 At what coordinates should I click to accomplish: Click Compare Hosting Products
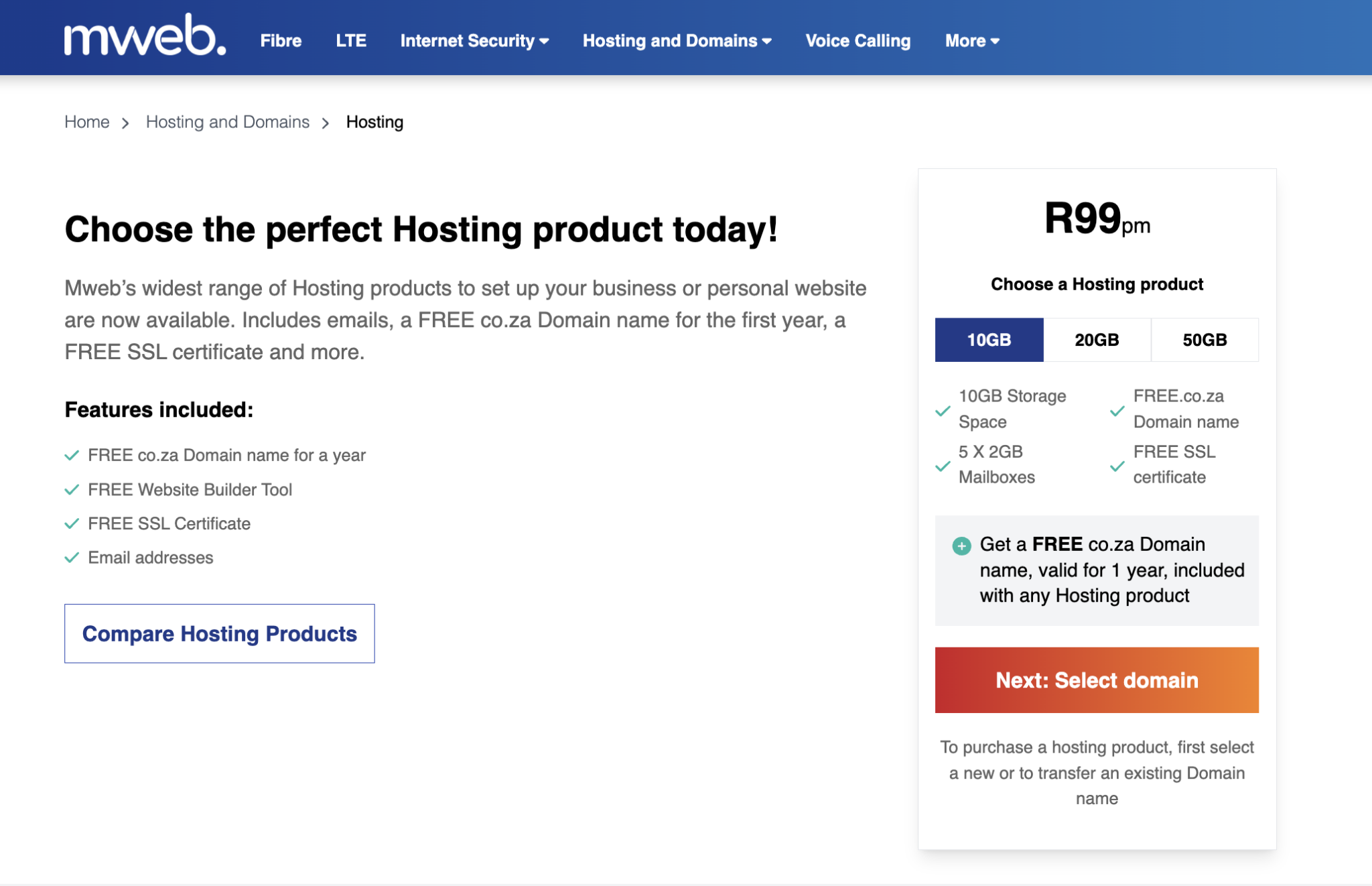click(x=219, y=633)
